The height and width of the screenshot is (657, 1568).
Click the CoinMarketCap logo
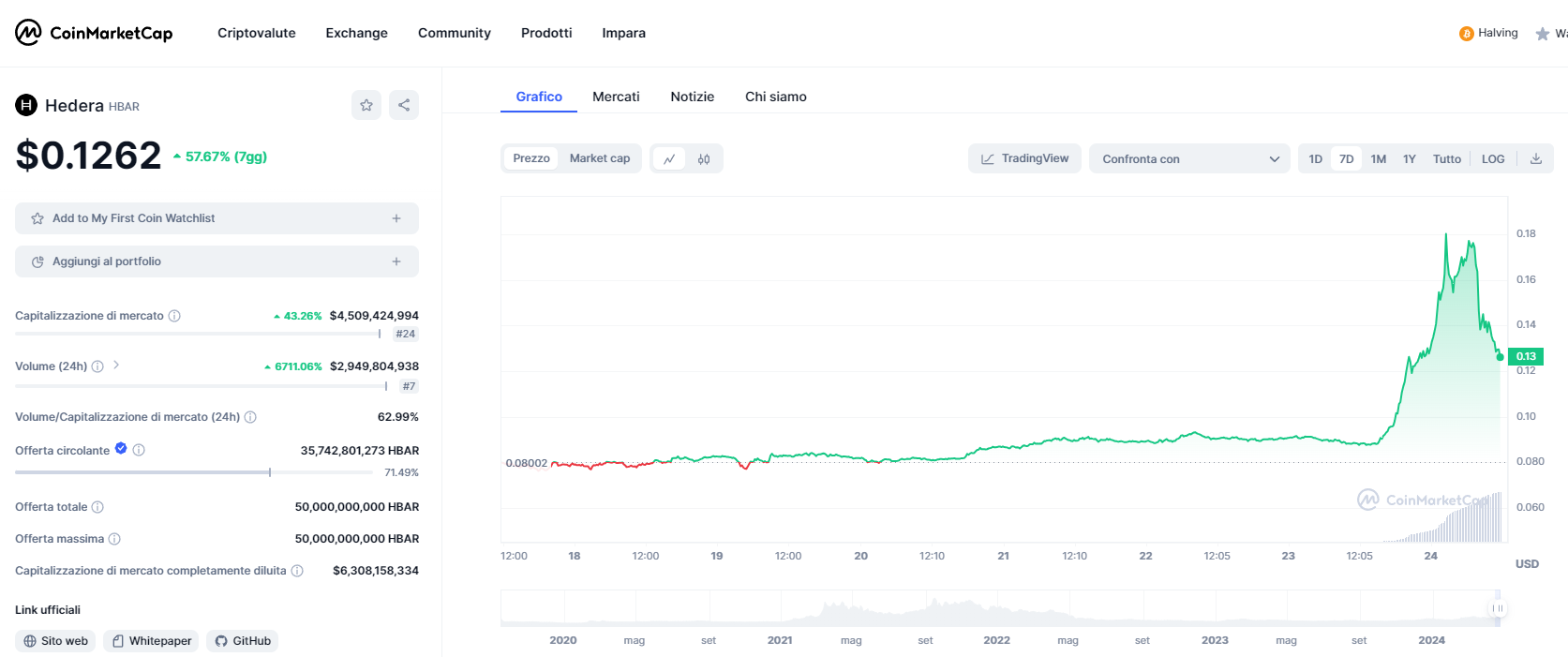[x=94, y=33]
